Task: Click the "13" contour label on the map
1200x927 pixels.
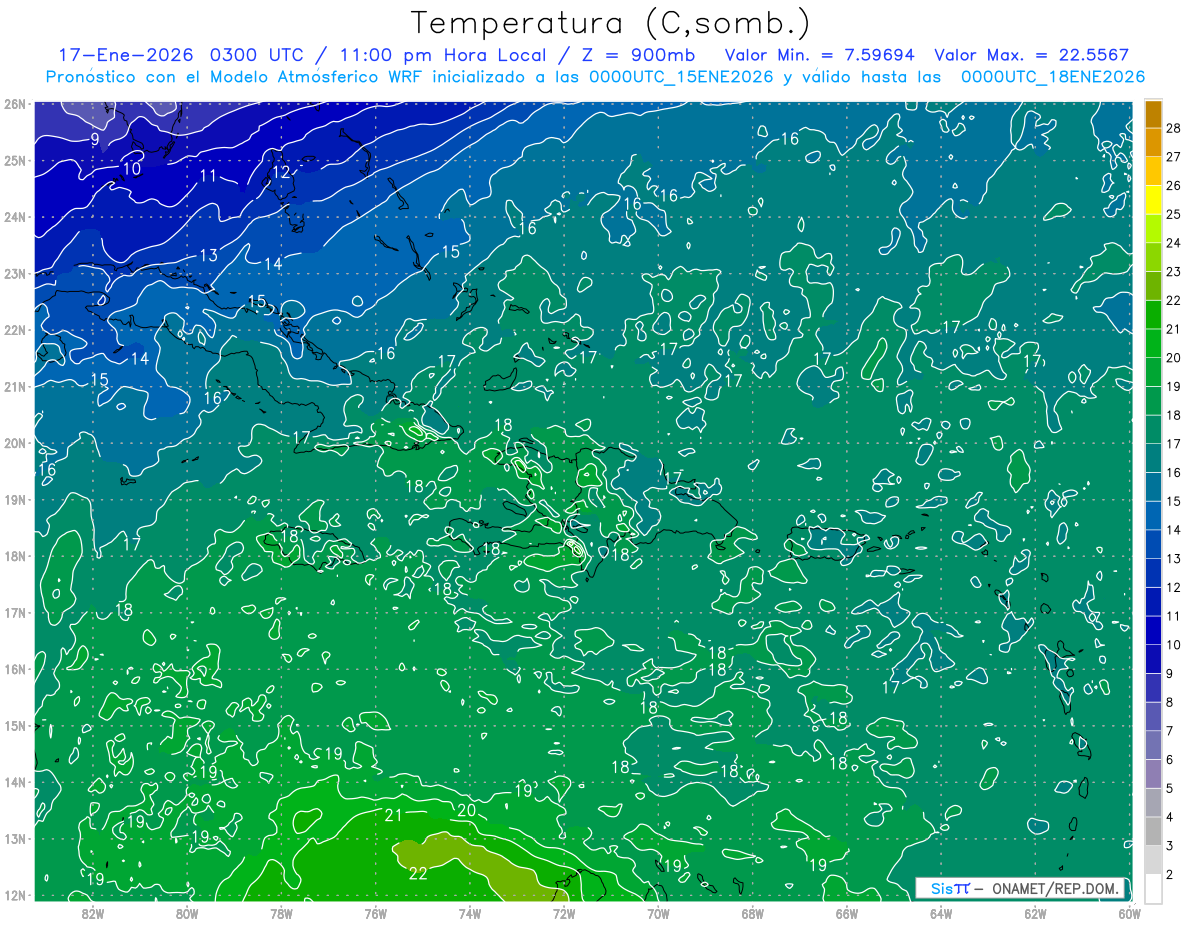Action: click(208, 256)
